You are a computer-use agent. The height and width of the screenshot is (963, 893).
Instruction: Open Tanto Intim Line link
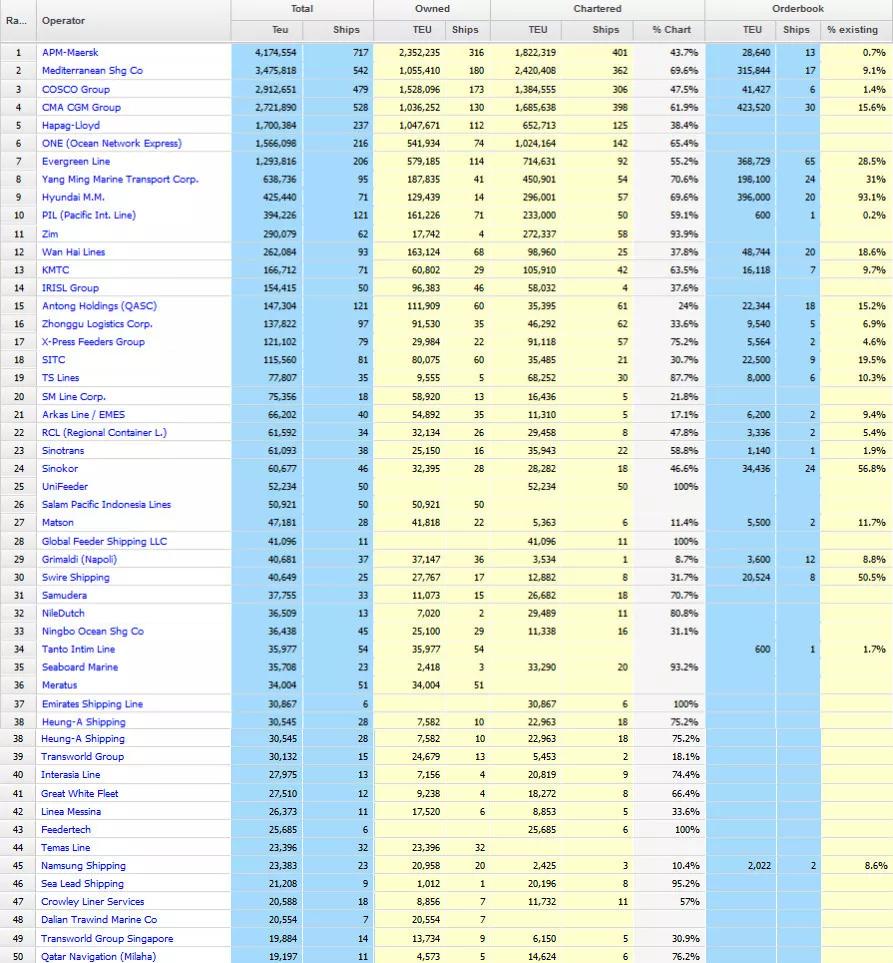[78, 649]
